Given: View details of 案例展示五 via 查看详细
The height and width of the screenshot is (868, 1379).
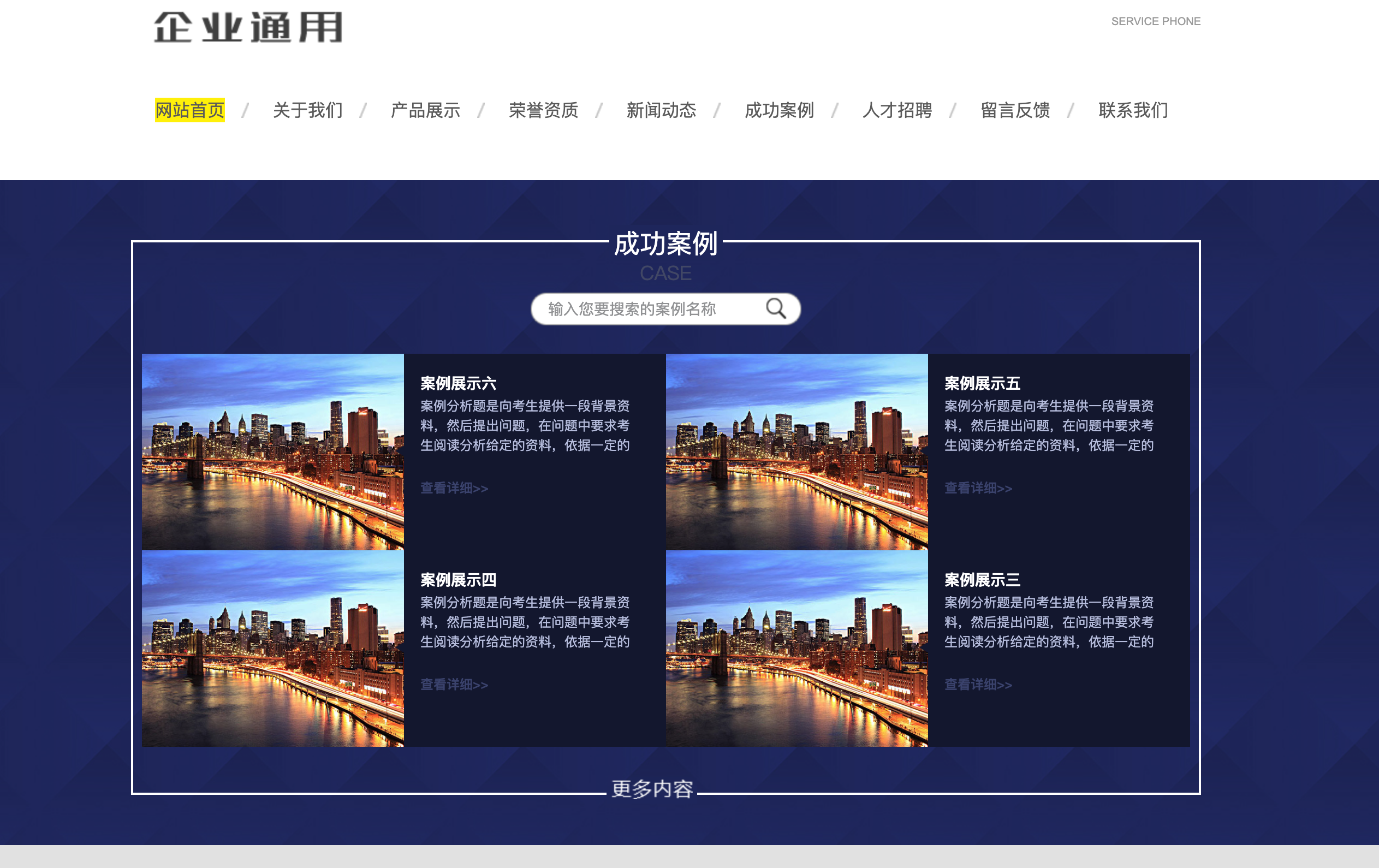Looking at the screenshot, I should 978,488.
